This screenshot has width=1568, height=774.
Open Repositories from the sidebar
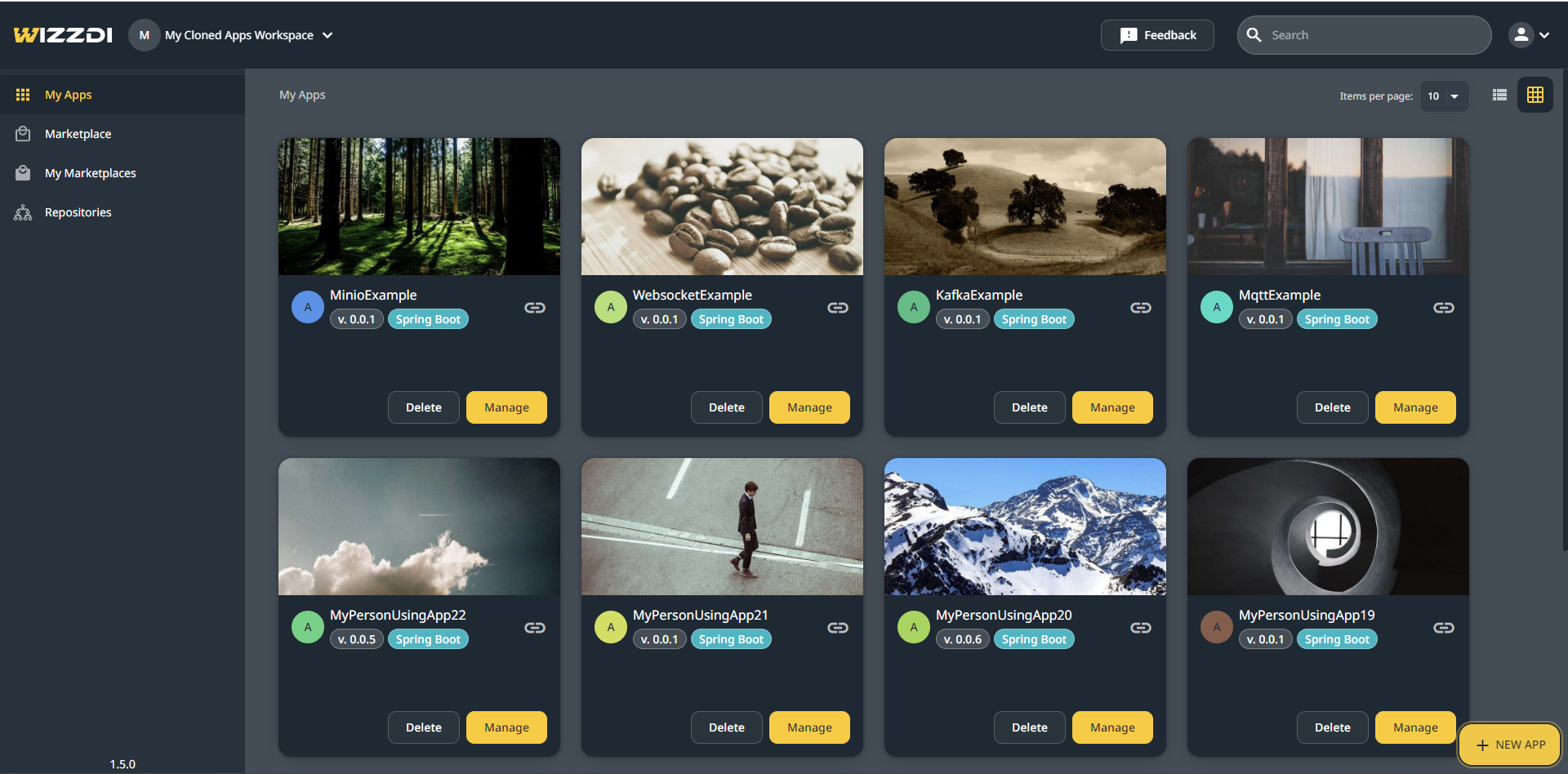pos(78,212)
